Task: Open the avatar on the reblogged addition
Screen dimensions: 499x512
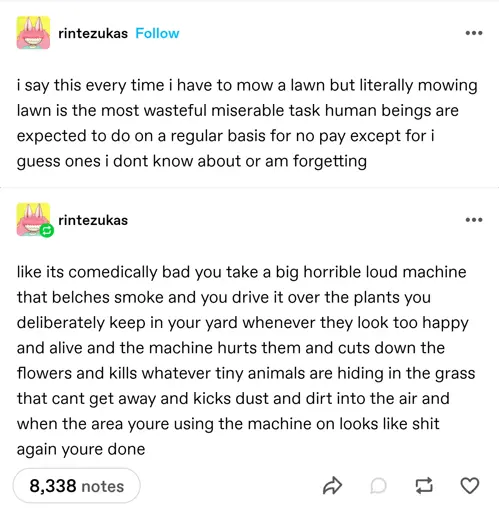Action: tap(33, 219)
